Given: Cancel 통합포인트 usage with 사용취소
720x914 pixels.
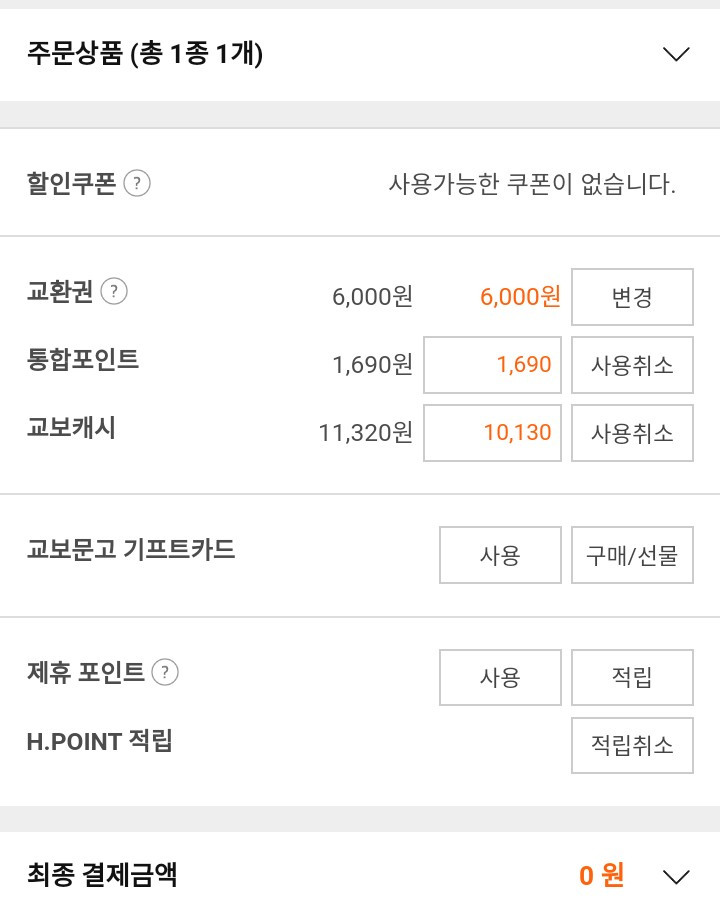Looking at the screenshot, I should 633,365.
